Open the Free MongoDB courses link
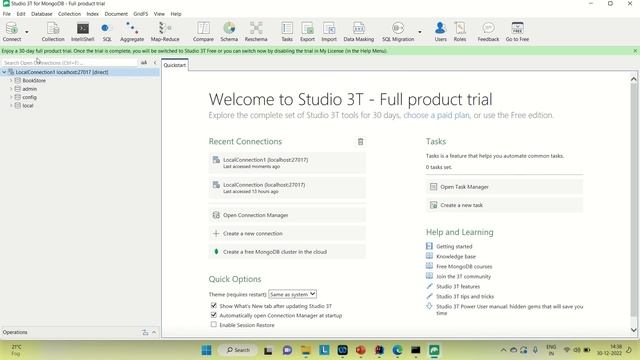This screenshot has height=360, width=640. 464,267
